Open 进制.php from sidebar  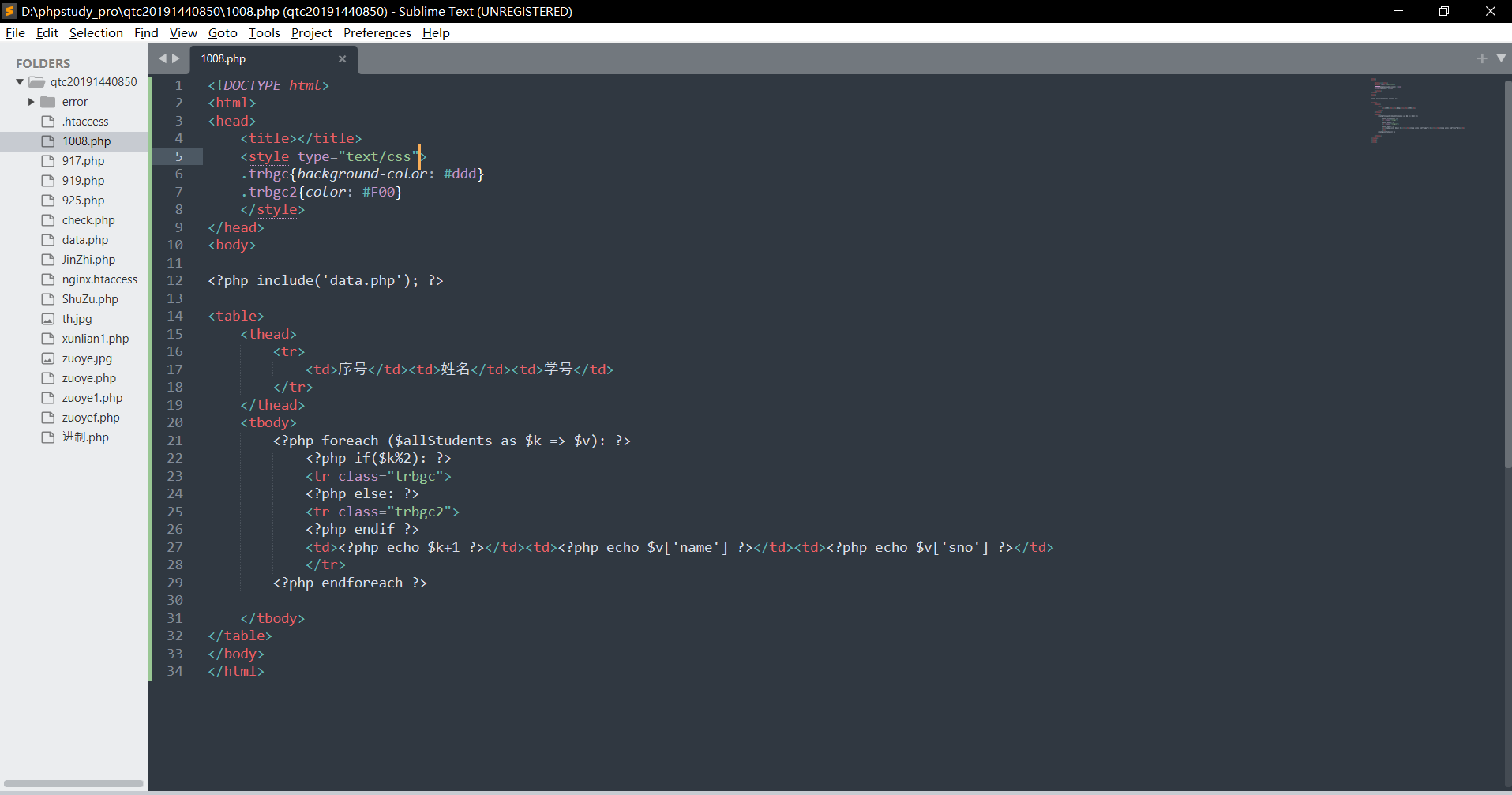coord(85,437)
